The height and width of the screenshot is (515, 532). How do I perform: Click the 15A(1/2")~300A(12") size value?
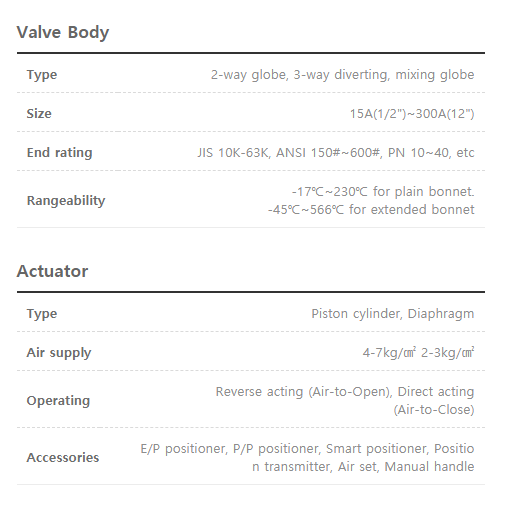(412, 114)
